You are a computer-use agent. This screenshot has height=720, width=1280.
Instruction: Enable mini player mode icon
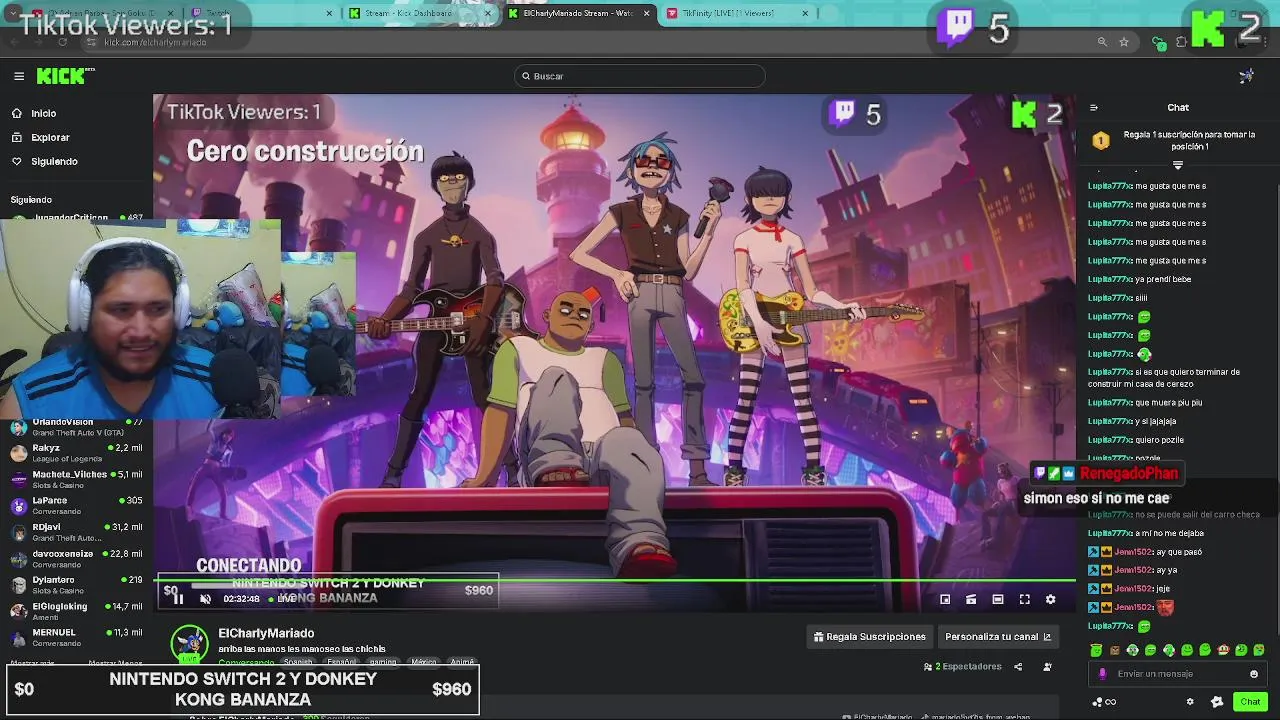pos(945,599)
